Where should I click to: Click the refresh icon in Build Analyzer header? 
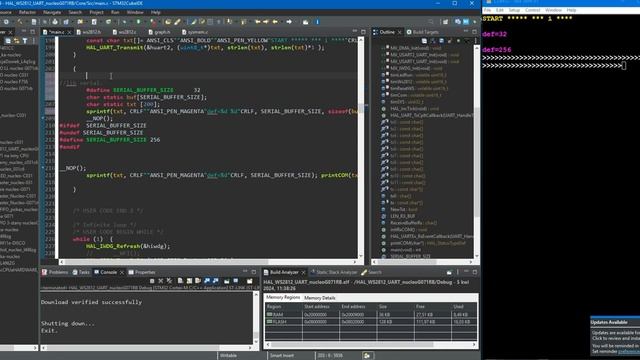[449, 272]
